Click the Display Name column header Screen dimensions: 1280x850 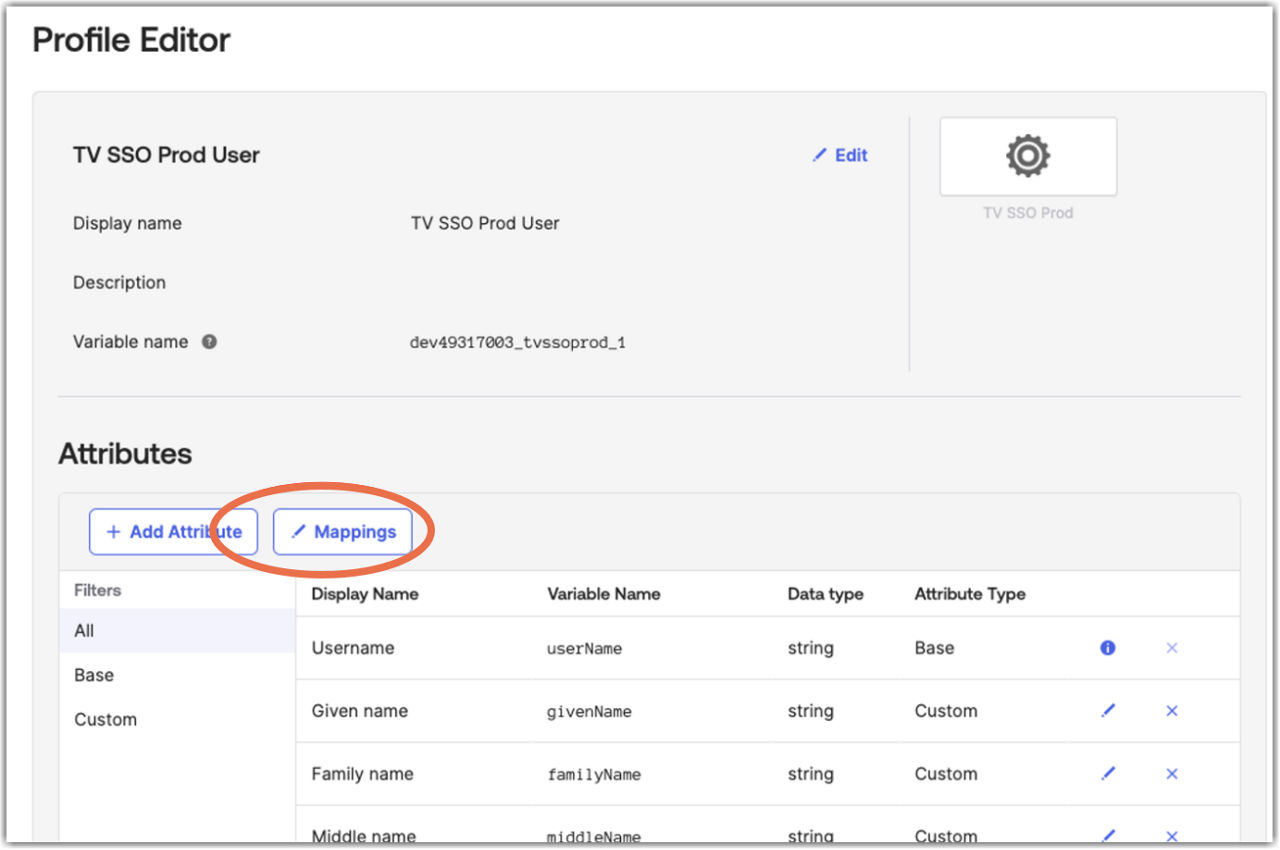click(x=365, y=594)
